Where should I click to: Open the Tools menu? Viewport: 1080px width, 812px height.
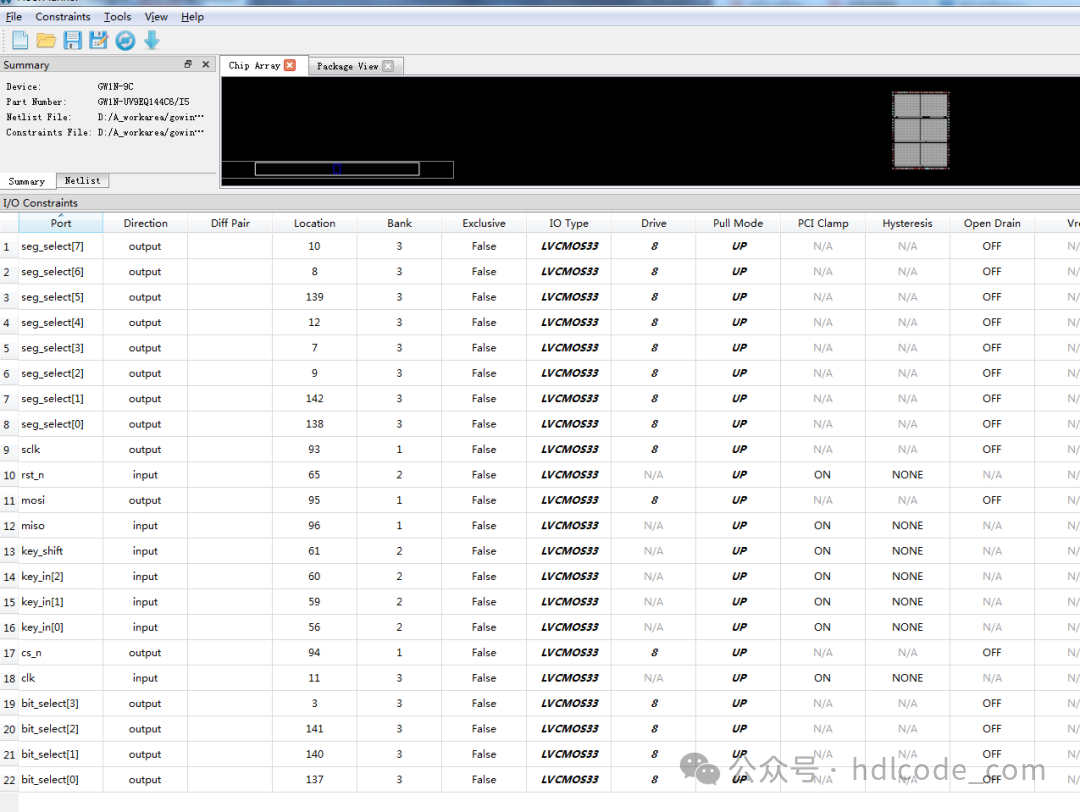(117, 17)
